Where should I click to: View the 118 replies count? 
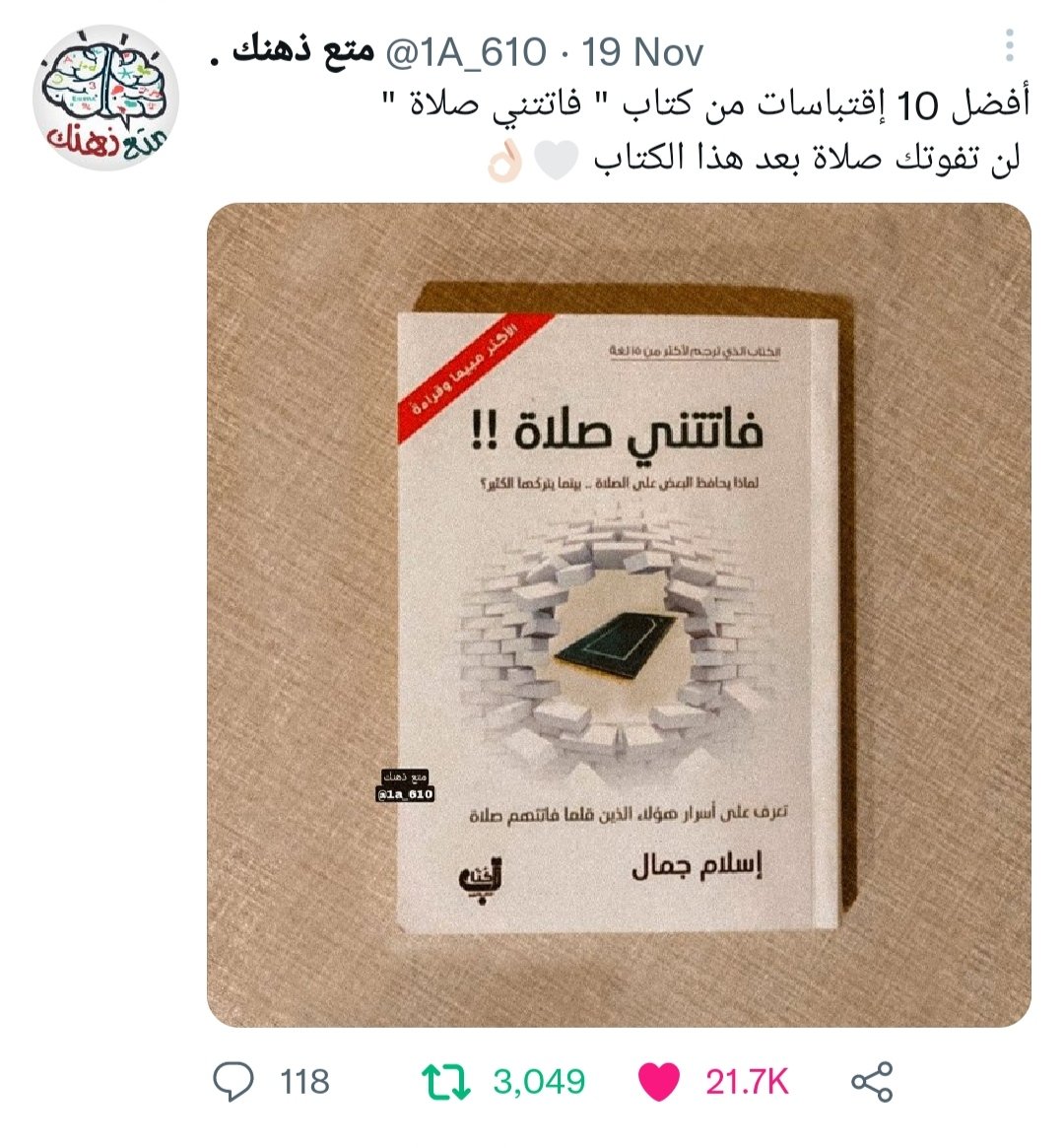(x=305, y=1082)
